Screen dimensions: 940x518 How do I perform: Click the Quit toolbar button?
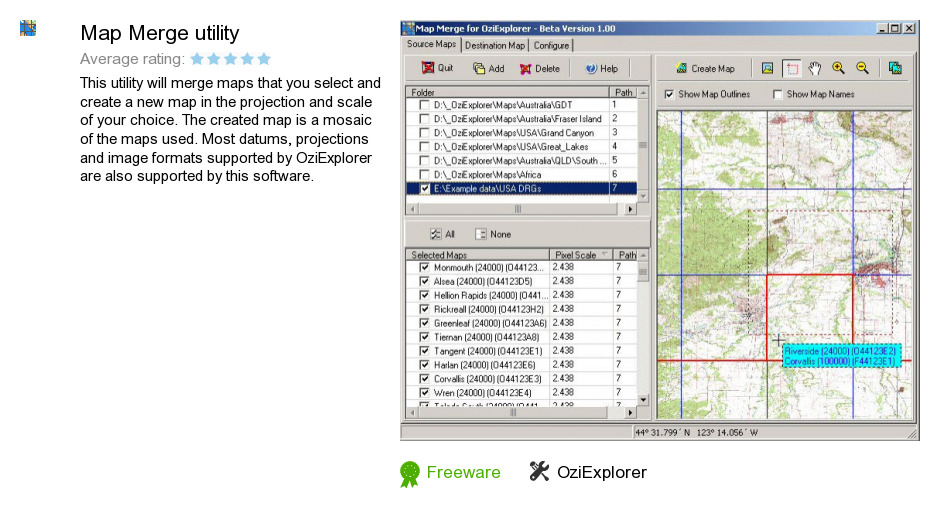pyautogui.click(x=437, y=68)
